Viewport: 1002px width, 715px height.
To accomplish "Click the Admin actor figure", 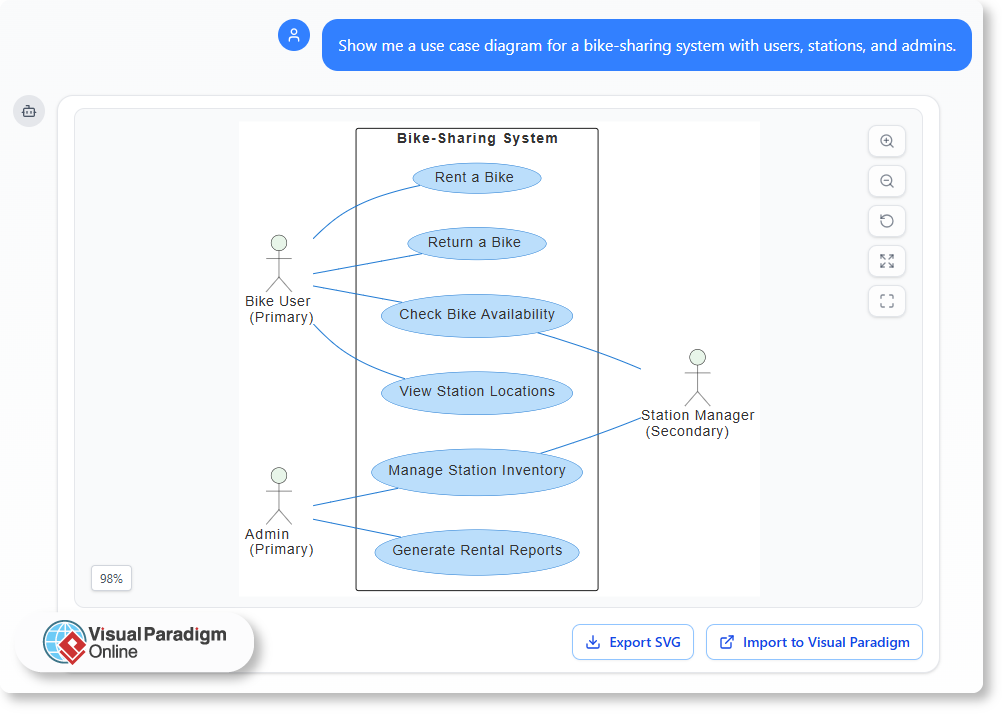I will coord(279,495).
